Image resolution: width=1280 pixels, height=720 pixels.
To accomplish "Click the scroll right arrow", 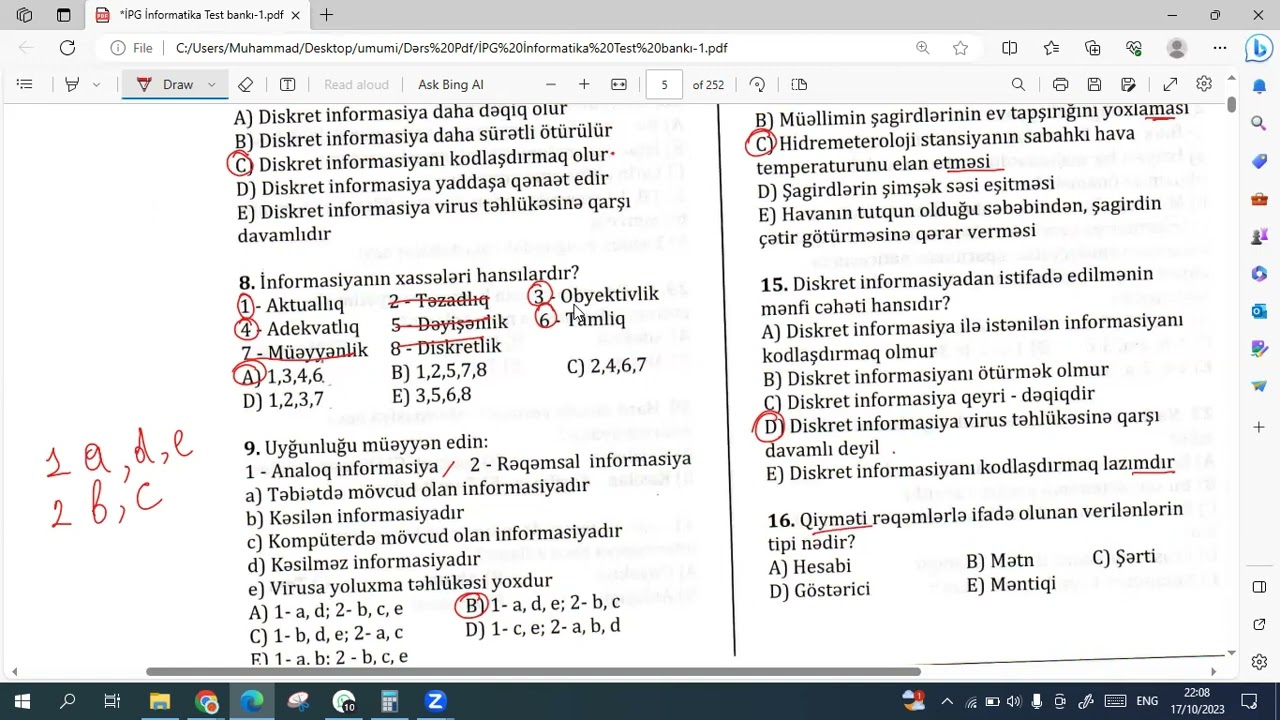I will tap(1213, 672).
